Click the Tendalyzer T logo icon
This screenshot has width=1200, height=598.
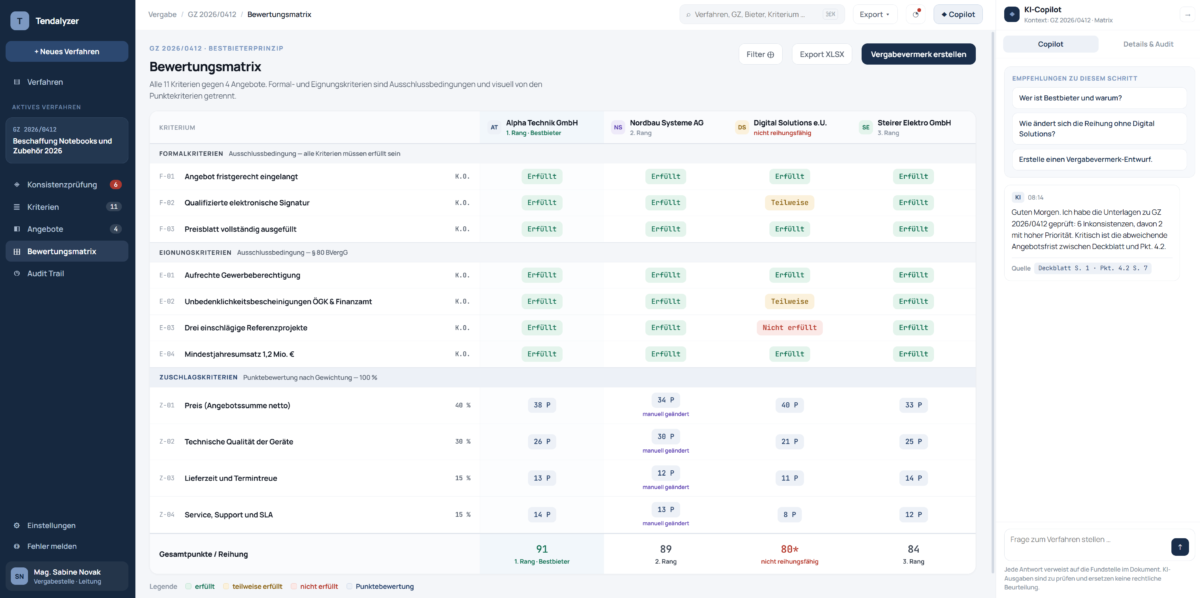19,20
